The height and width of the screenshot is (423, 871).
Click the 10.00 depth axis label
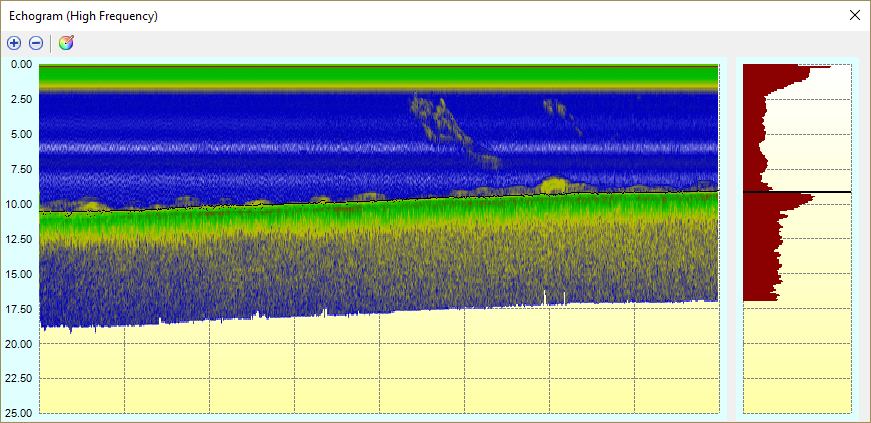click(x=20, y=204)
